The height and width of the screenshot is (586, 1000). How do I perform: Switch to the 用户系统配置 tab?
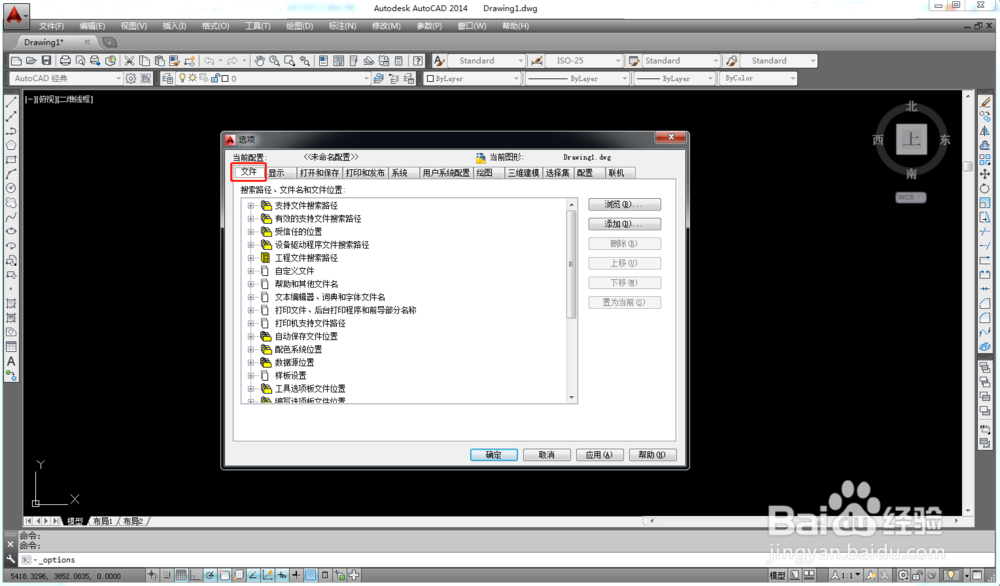(x=446, y=173)
